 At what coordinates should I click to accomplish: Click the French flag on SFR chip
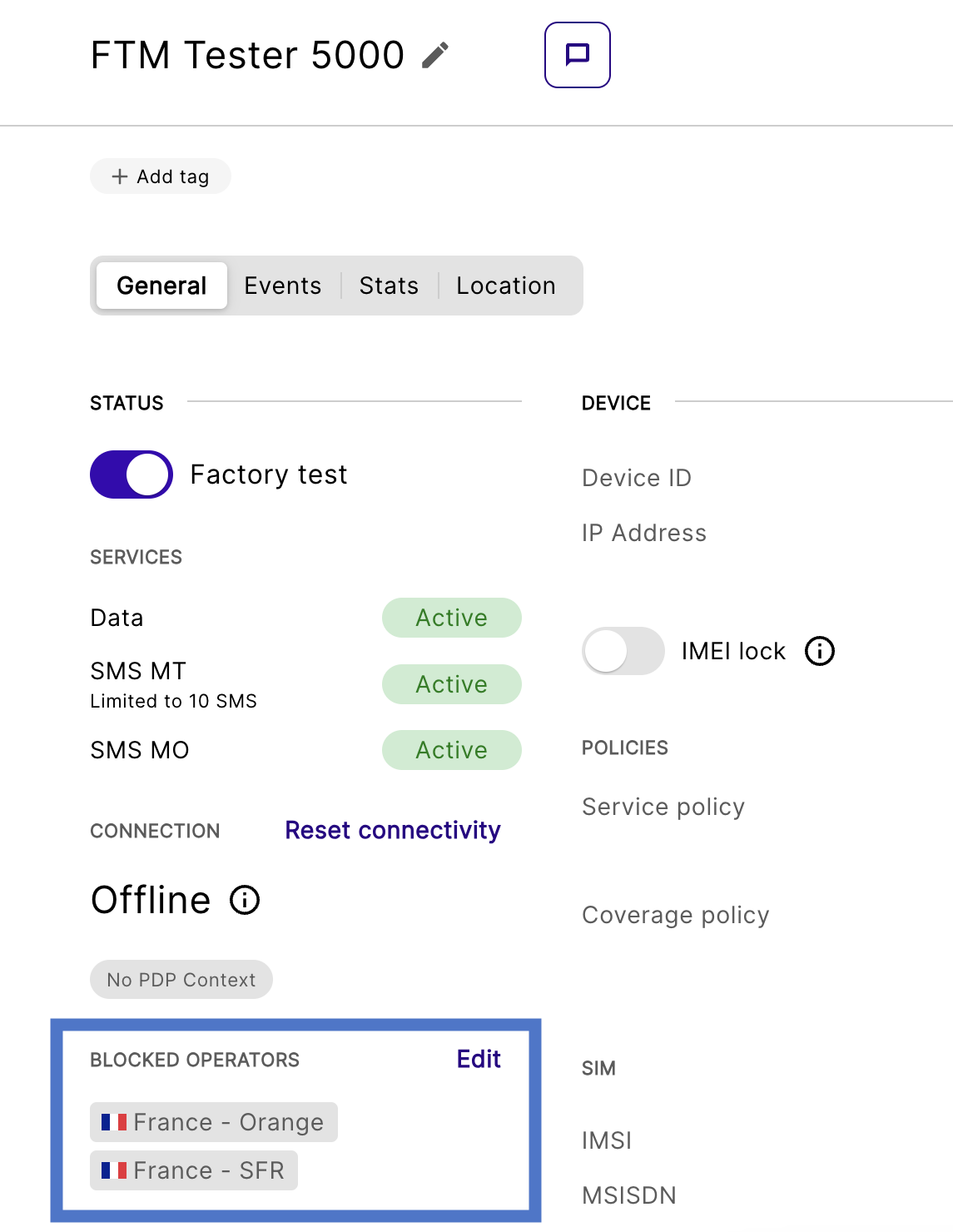[114, 1170]
